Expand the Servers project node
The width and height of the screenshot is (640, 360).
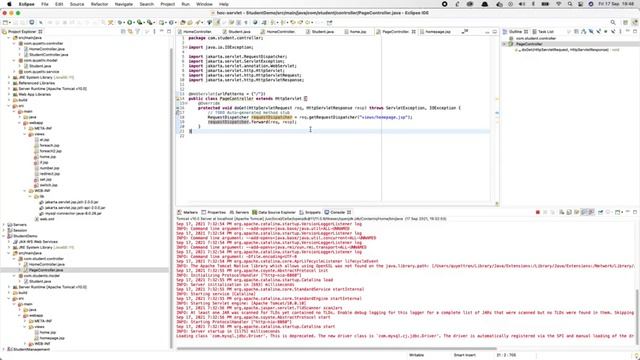[x=4, y=225]
